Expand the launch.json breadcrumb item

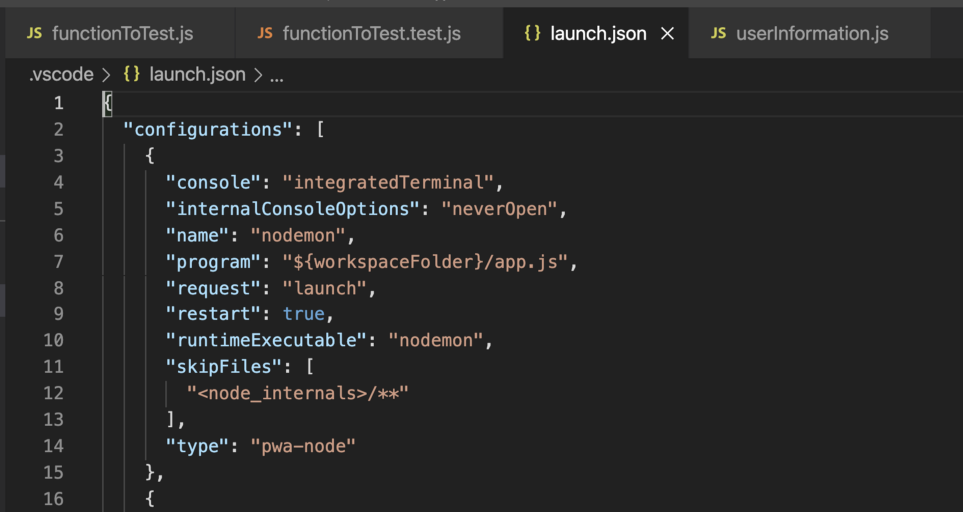tap(196, 75)
